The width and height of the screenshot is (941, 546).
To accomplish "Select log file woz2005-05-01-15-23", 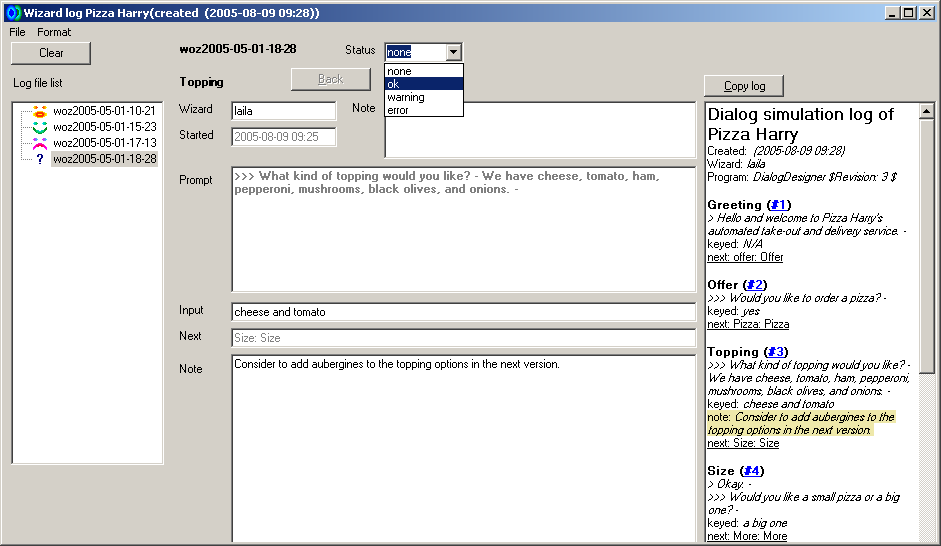I will pos(104,127).
